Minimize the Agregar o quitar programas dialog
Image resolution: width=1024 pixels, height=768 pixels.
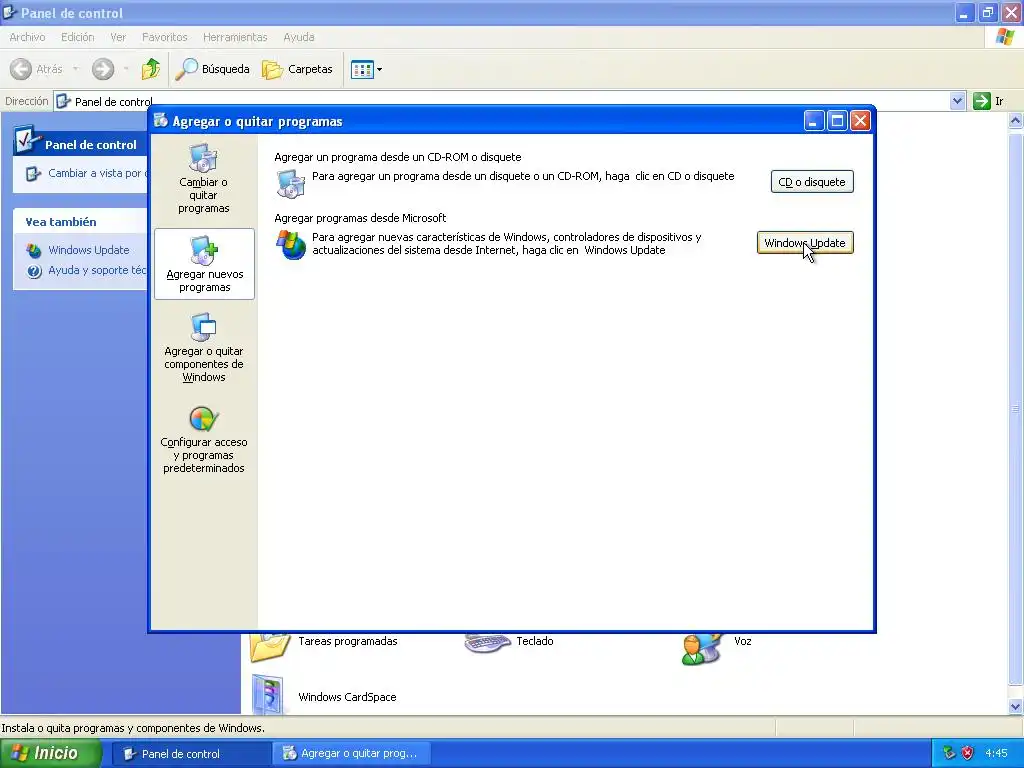tap(814, 121)
